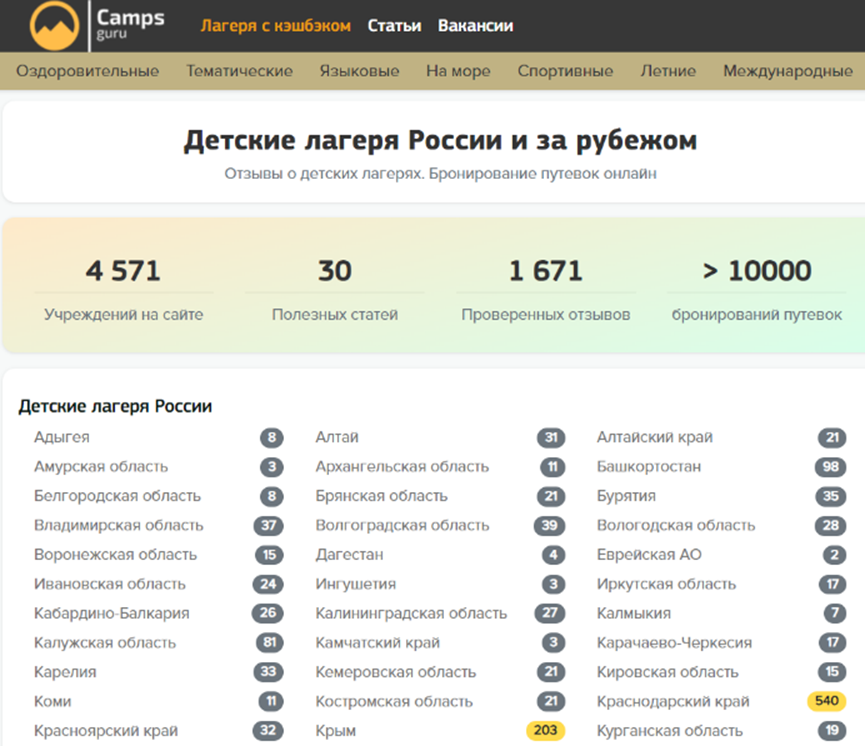This screenshot has height=746, width=865.
Task: Choose the "Языковые" camps category
Action: tap(359, 71)
